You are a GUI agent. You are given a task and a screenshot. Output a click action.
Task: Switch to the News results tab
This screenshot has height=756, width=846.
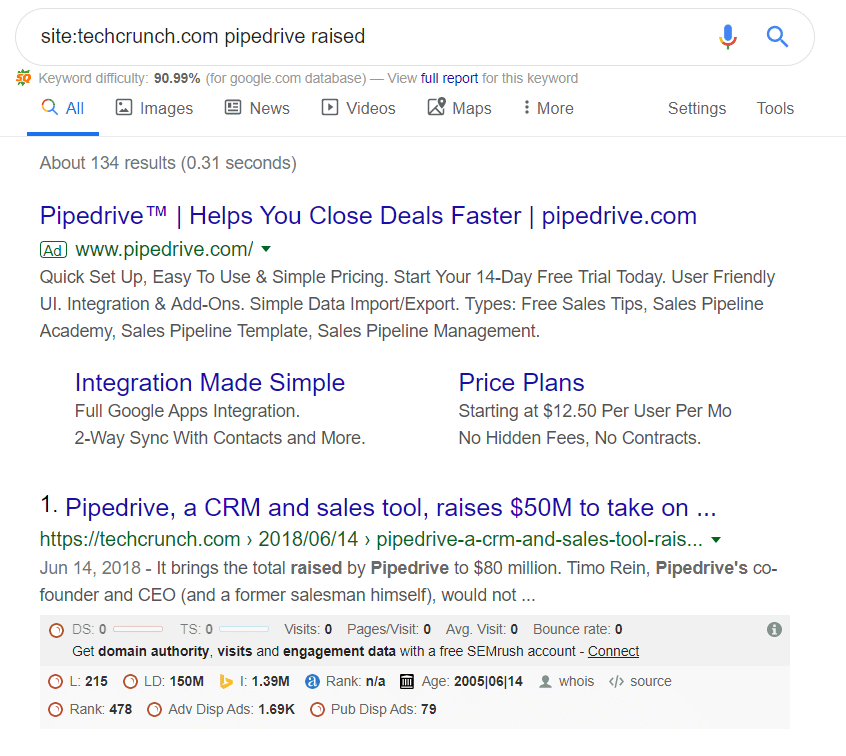pos(257,108)
